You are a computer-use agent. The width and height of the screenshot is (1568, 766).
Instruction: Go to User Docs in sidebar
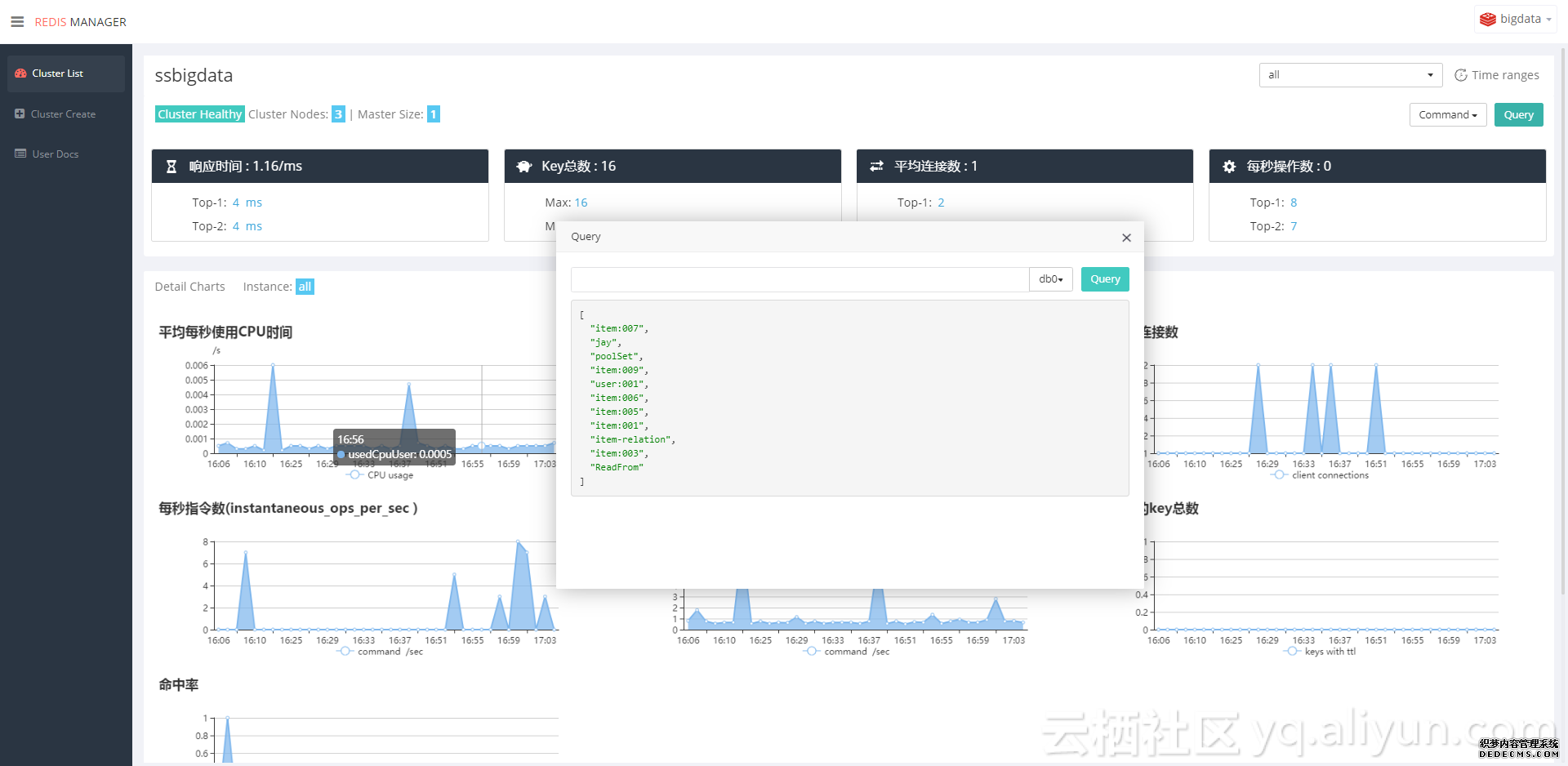55,154
